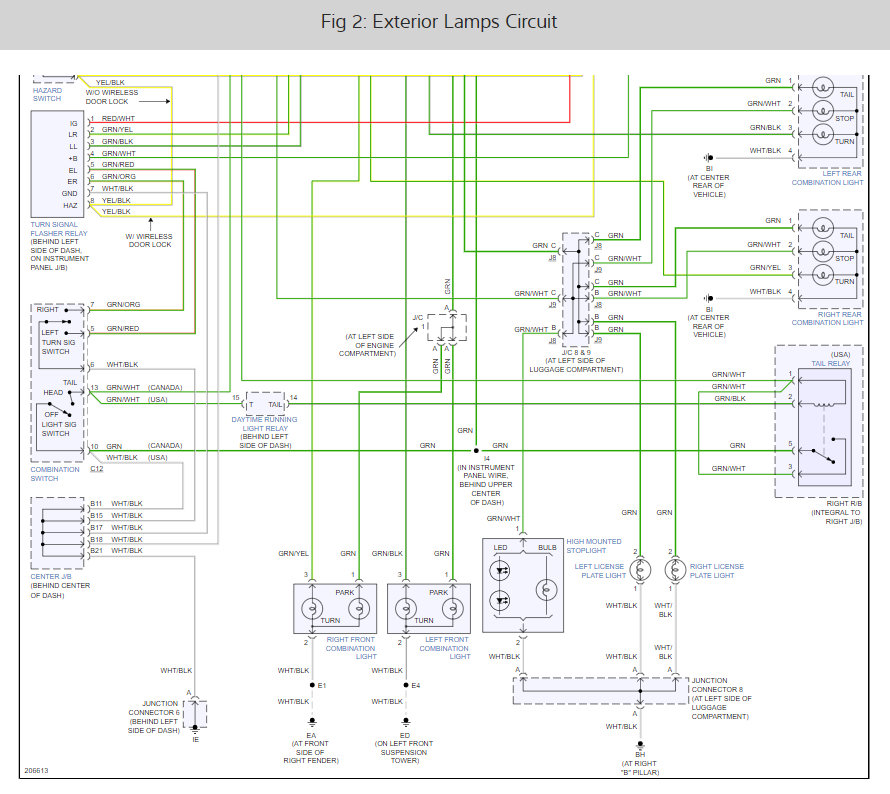Click the tail relay coil symbol
The width and height of the screenshot is (890, 794).
(822, 405)
